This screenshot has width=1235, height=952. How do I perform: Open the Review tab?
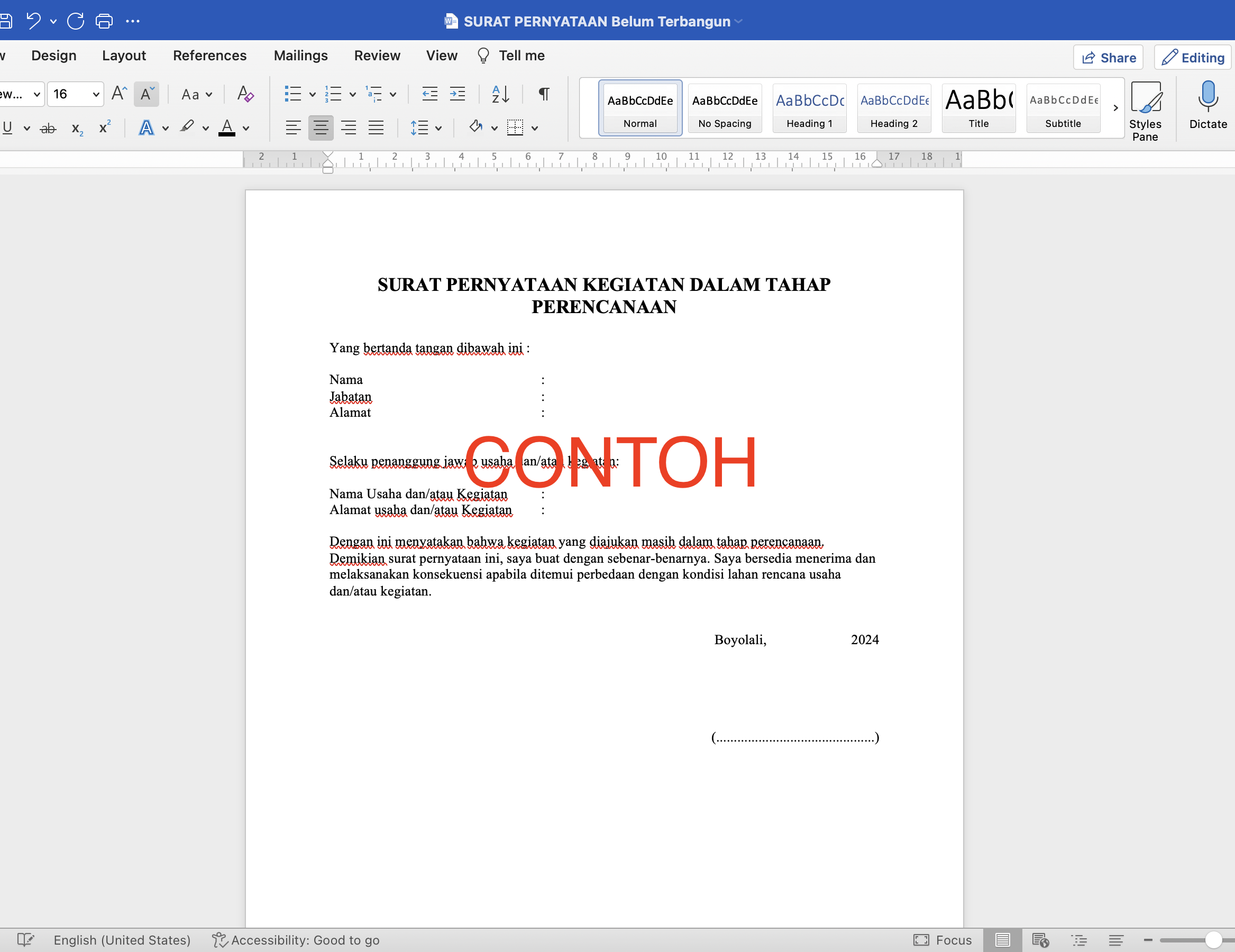(x=377, y=56)
